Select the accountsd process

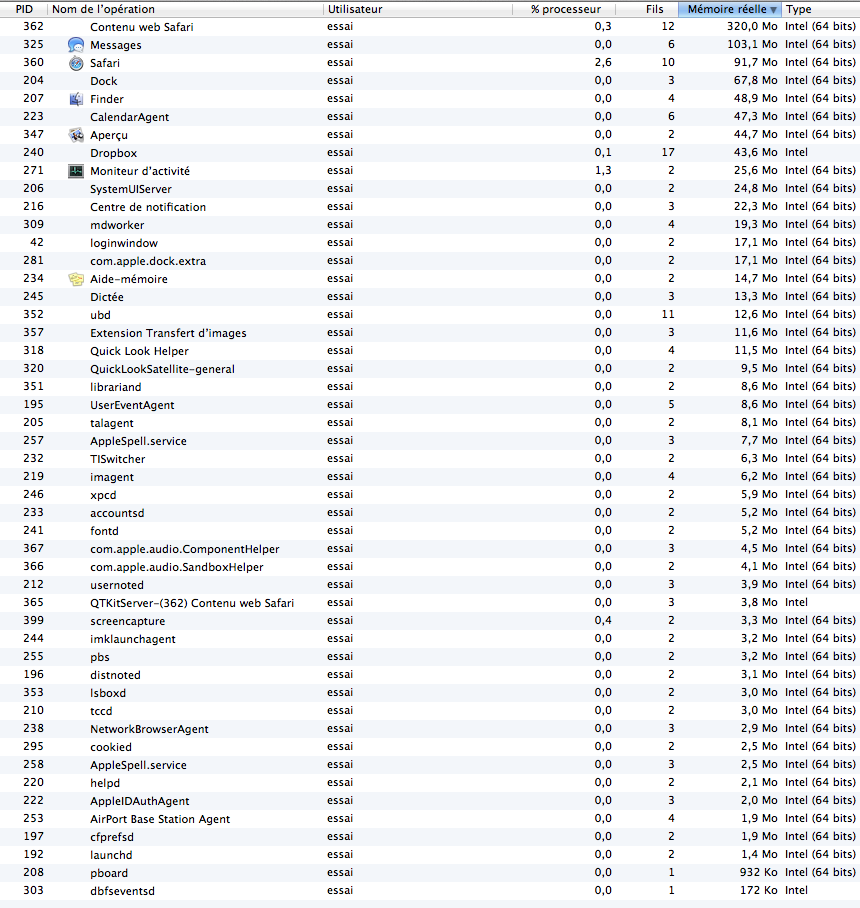pyautogui.click(x=430, y=512)
